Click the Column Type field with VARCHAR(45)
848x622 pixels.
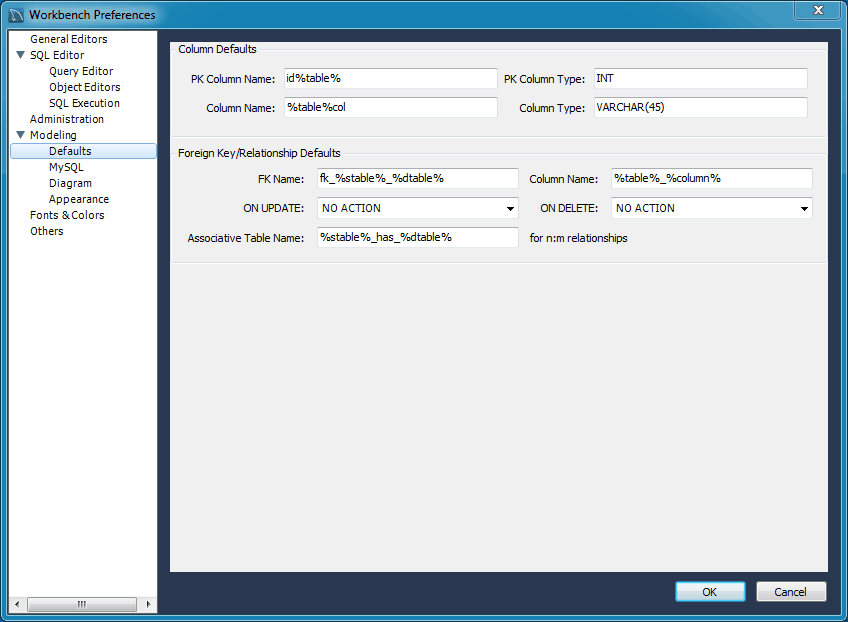click(x=701, y=108)
